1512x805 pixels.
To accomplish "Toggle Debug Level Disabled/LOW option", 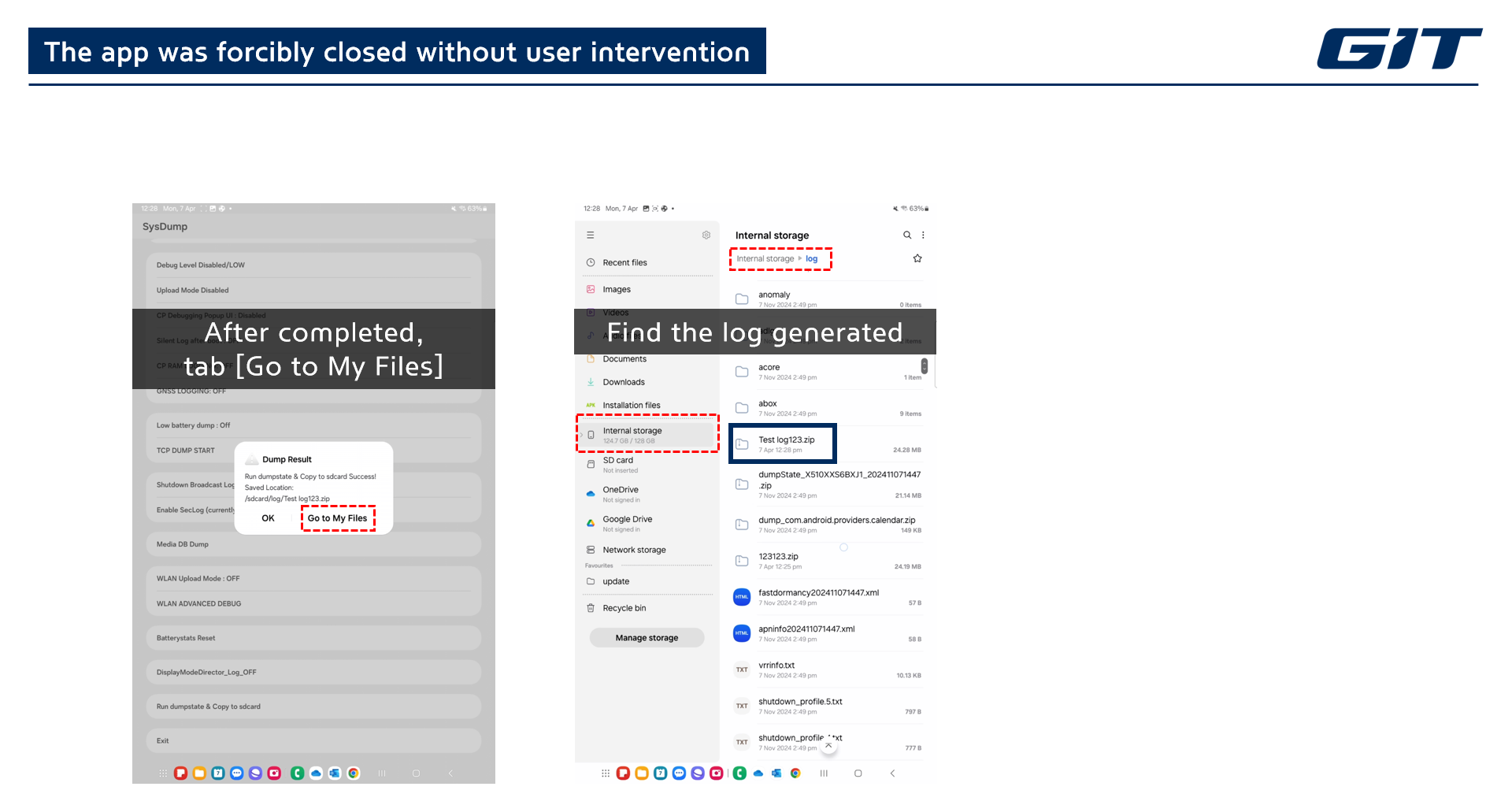I will (x=313, y=265).
